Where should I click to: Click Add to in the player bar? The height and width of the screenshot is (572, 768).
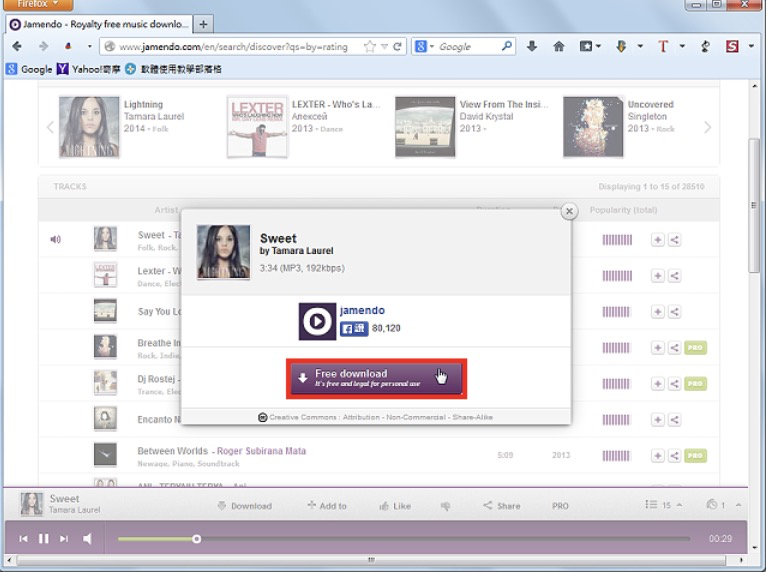point(327,506)
